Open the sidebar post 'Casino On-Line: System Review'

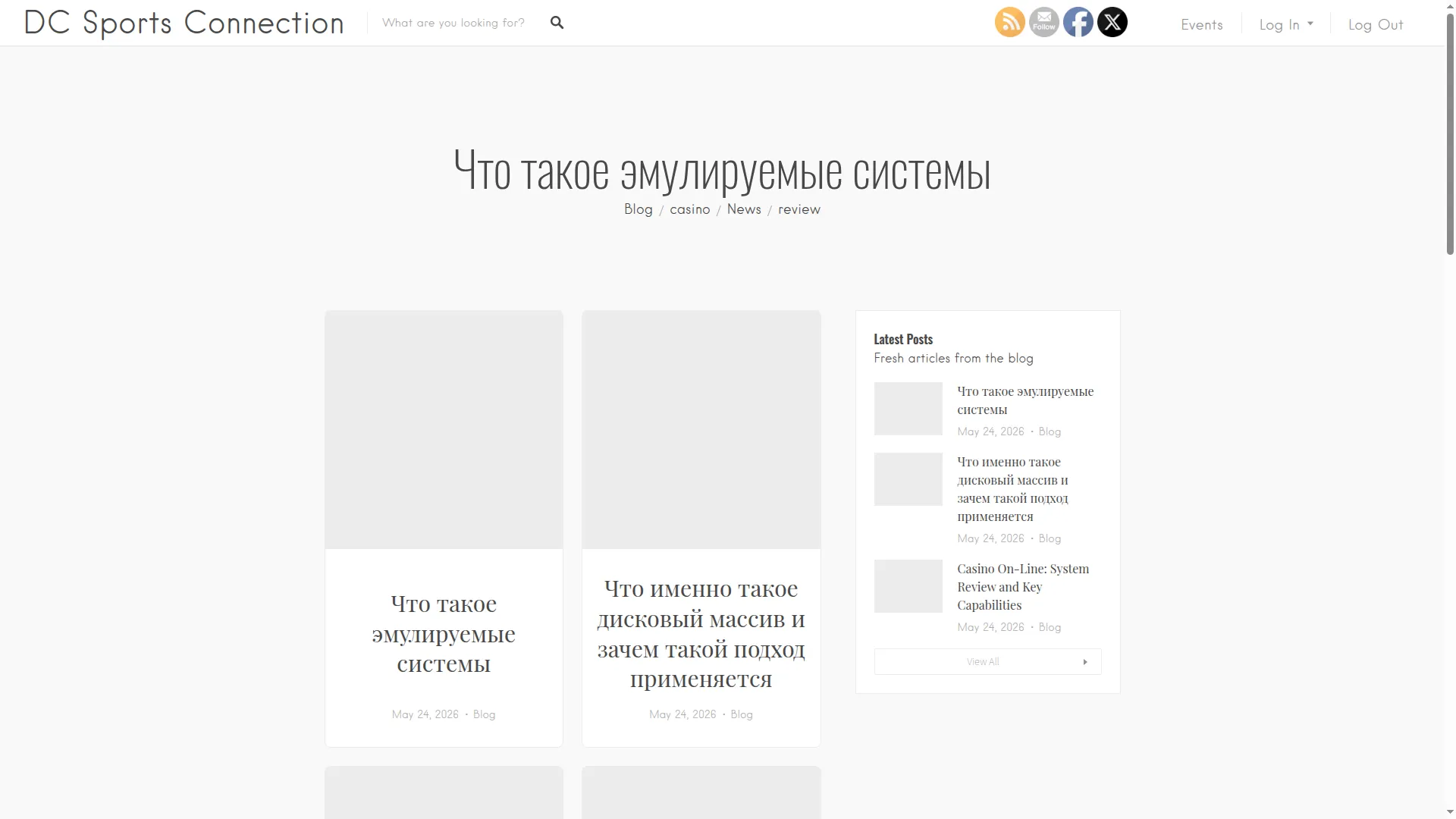click(x=1023, y=587)
